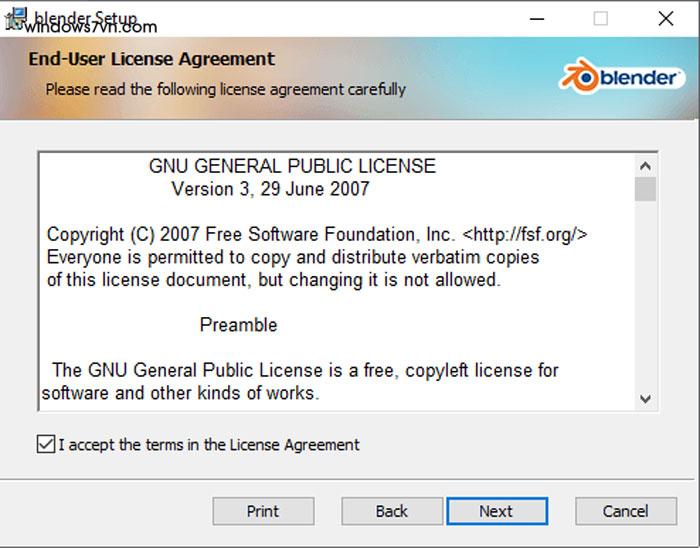Image resolution: width=700 pixels, height=548 pixels.
Task: Minimize the Blender Setup window
Action: tap(535, 19)
